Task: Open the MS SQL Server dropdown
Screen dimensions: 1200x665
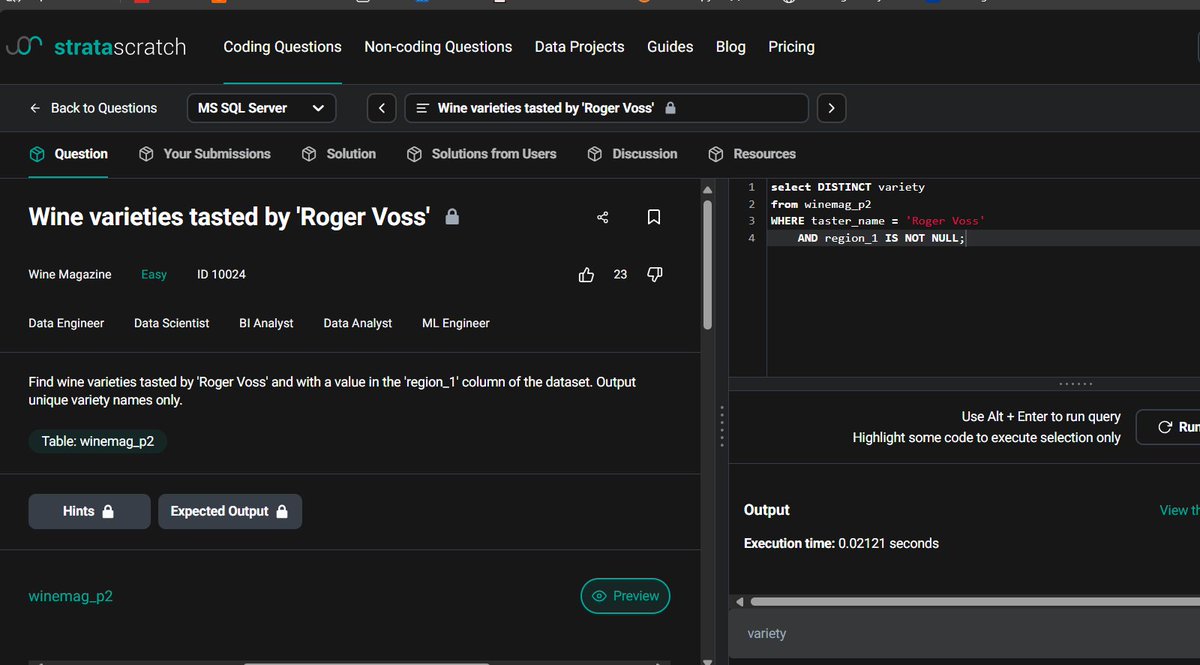Action: [261, 108]
